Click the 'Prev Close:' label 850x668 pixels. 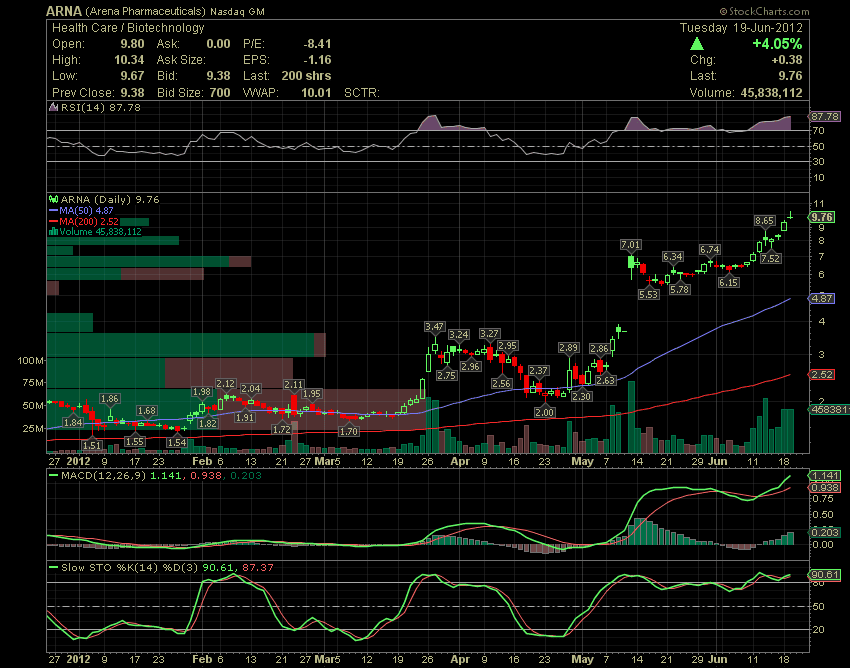click(83, 93)
